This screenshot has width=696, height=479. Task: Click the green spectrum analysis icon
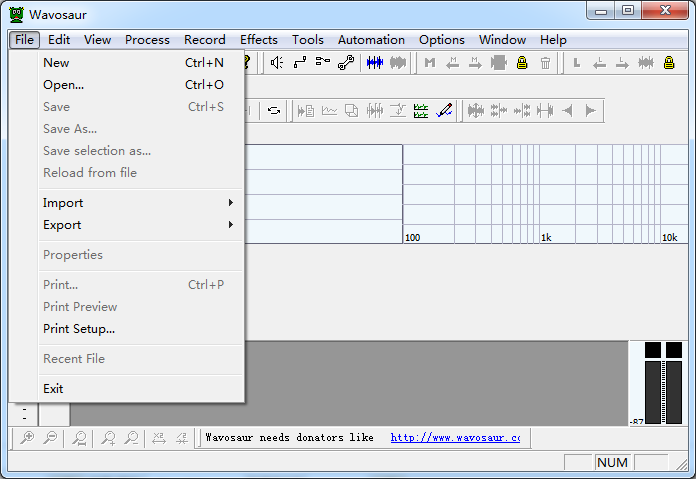(x=421, y=110)
